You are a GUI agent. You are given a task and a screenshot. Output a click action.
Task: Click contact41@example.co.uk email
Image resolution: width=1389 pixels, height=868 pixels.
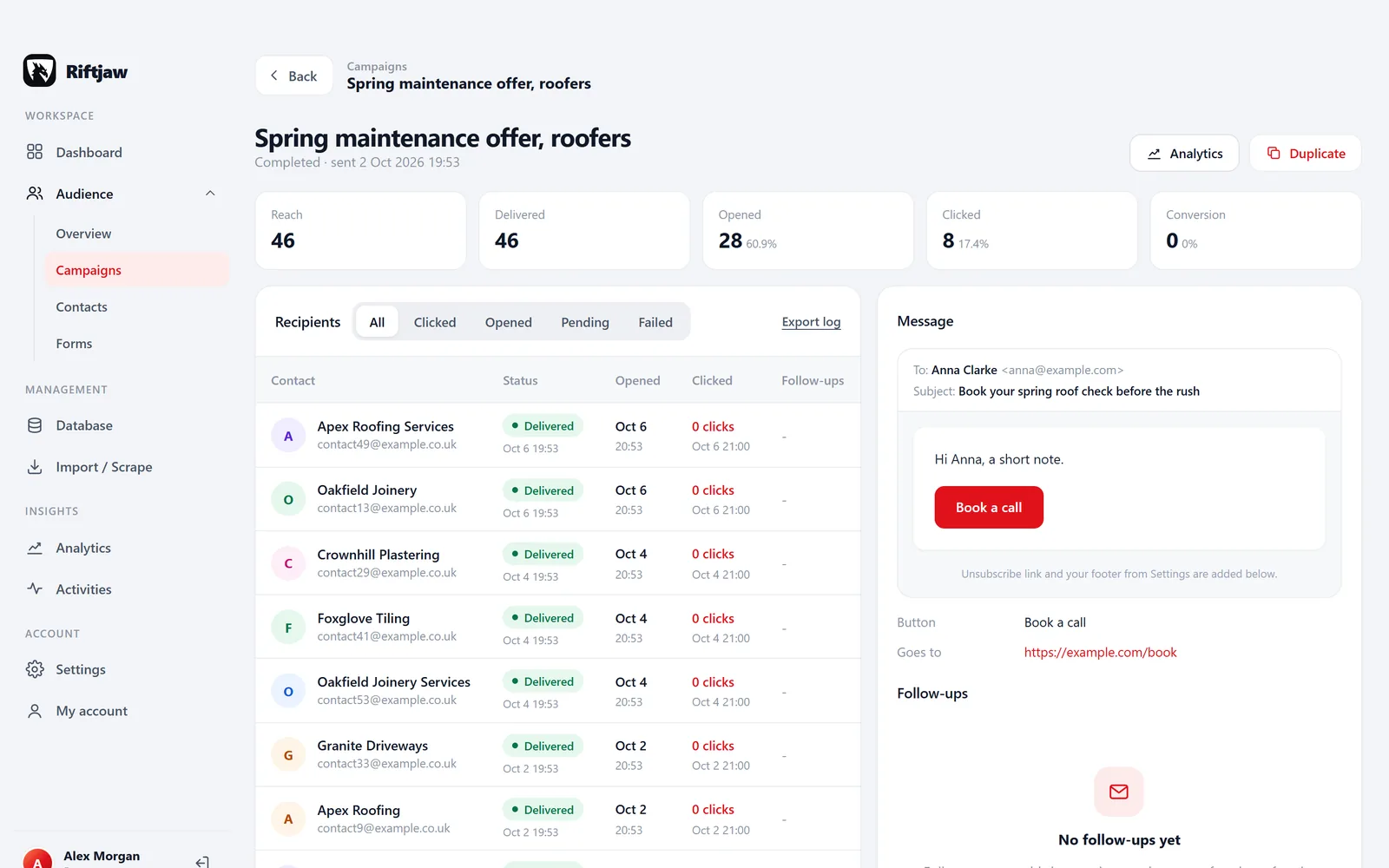[x=386, y=636]
